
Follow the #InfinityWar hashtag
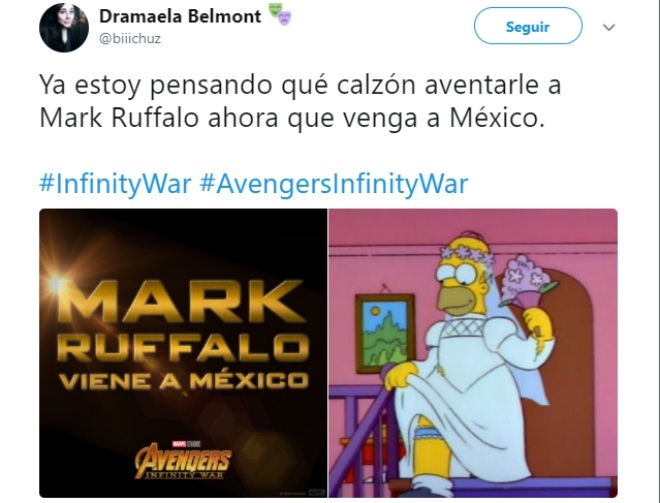115,184
